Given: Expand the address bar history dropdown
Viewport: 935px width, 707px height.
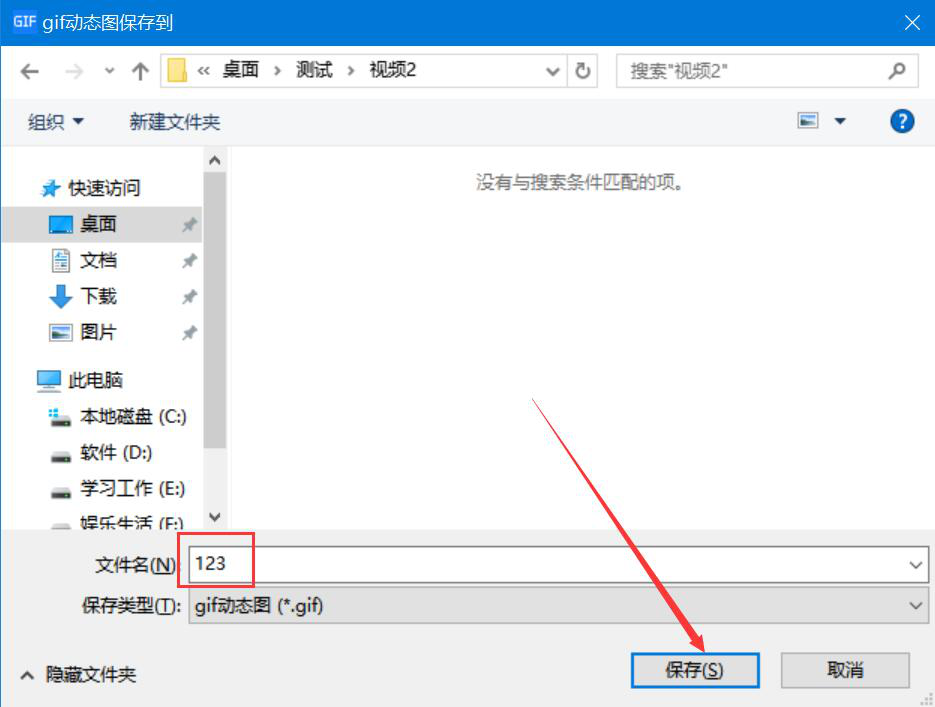Looking at the screenshot, I should point(553,72).
